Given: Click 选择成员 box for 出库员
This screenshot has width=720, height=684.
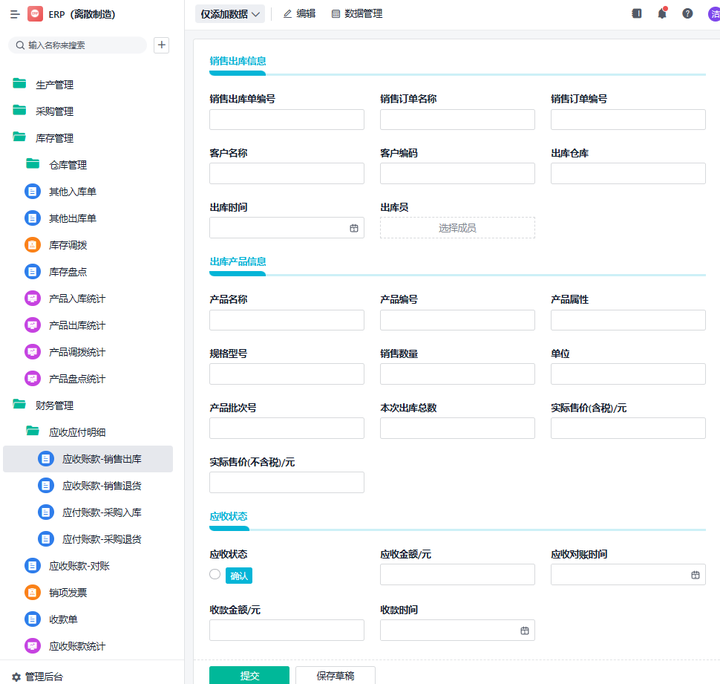Looking at the screenshot, I should [x=457, y=228].
